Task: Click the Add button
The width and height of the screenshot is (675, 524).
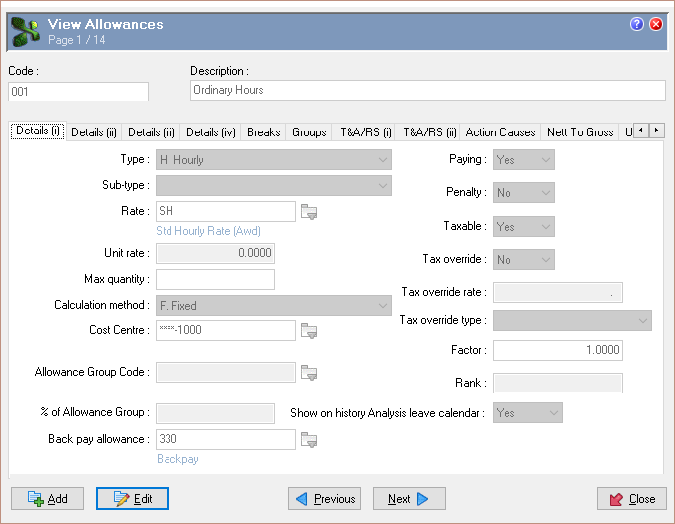Action: pos(47,499)
